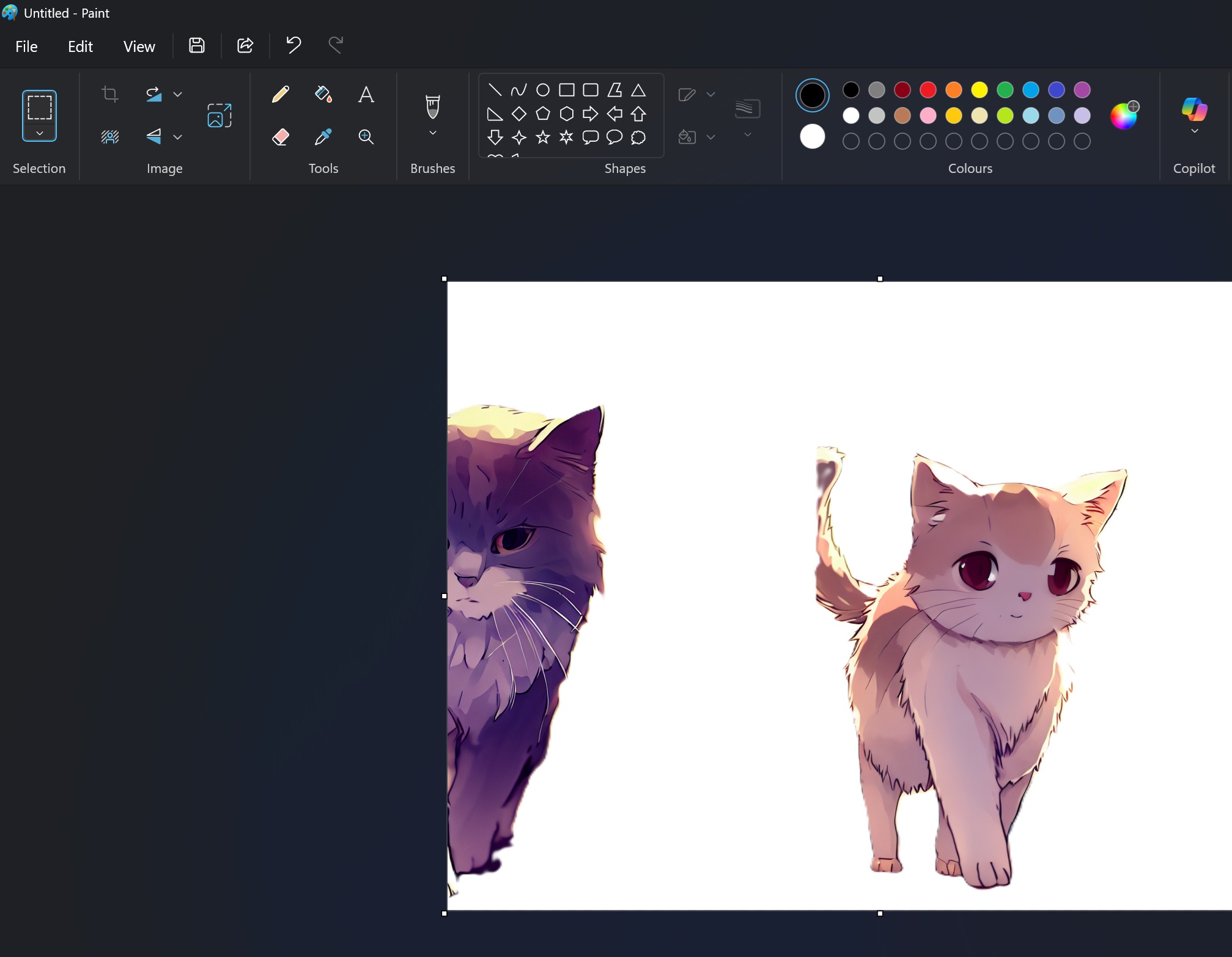This screenshot has width=1232, height=957.
Task: Select the Fill with colour tool
Action: click(323, 94)
